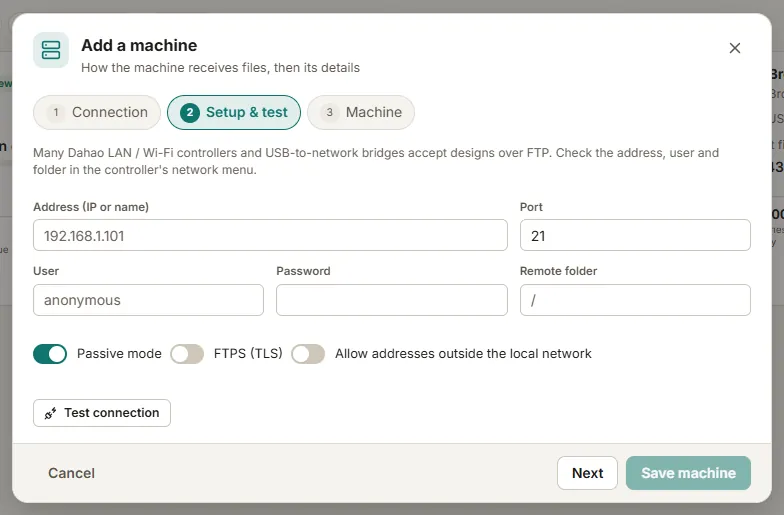Screen dimensions: 784x515
Task: Close the Add a machine dialog
Action: pyautogui.click(x=734, y=48)
